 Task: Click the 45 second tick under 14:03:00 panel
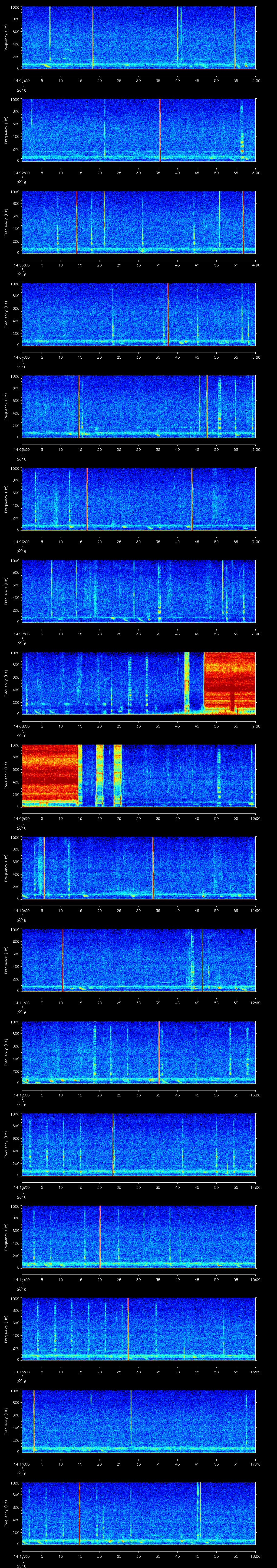(x=197, y=265)
